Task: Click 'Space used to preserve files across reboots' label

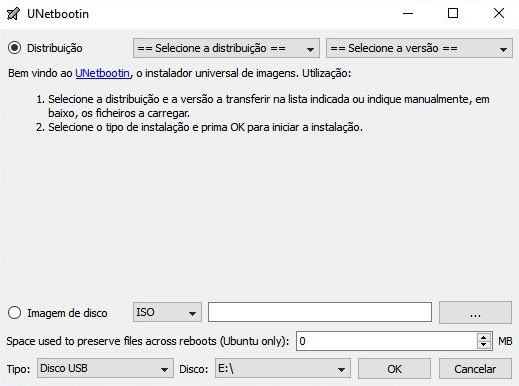Action: [148, 341]
